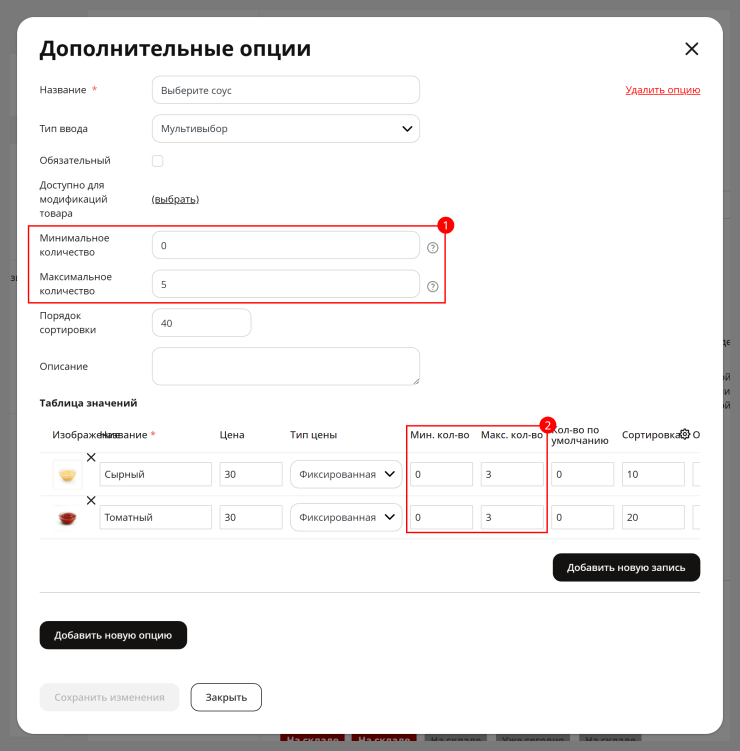Click the Томатный sauce thumbnail image
The height and width of the screenshot is (751, 740).
click(68, 518)
